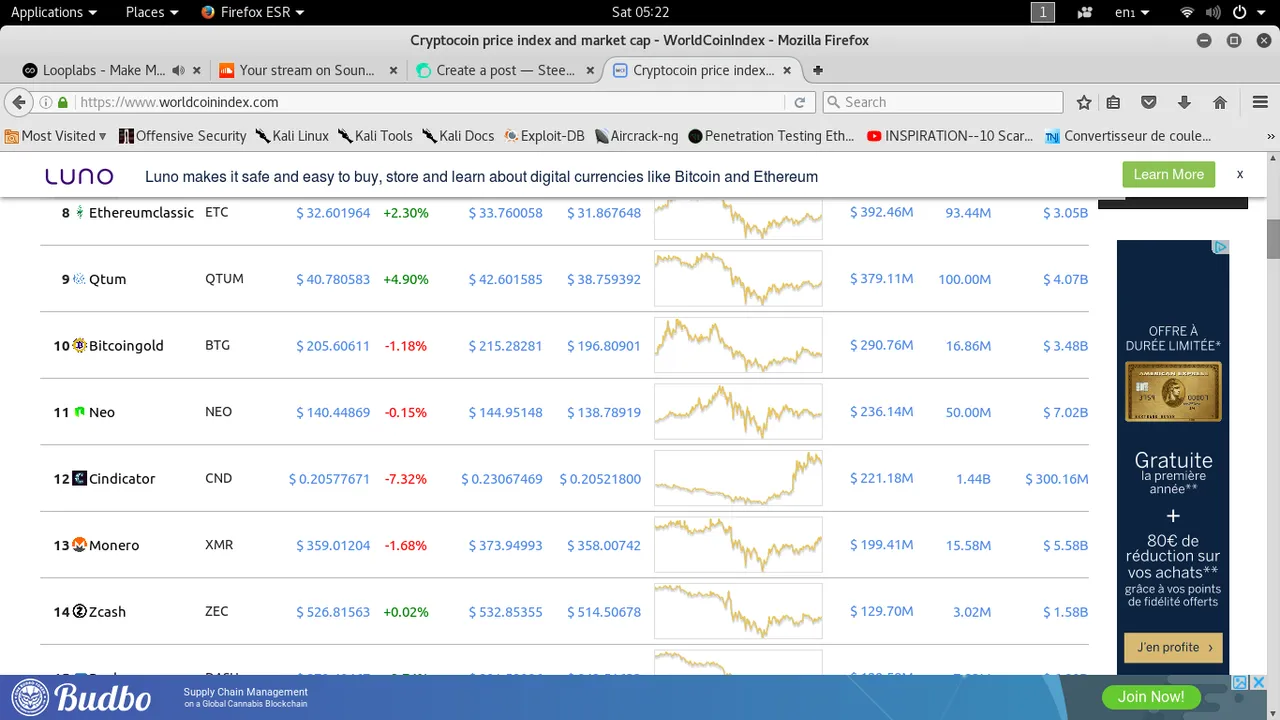Reload the page with the refresh icon
The image size is (1280, 720).
coord(800,102)
